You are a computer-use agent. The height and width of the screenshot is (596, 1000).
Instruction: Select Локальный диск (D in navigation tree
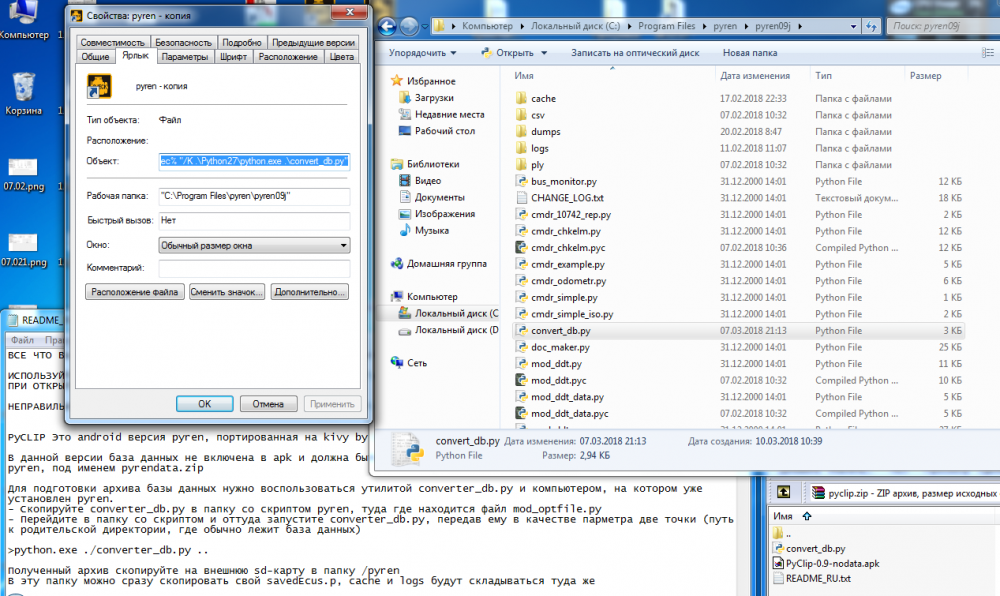456,330
